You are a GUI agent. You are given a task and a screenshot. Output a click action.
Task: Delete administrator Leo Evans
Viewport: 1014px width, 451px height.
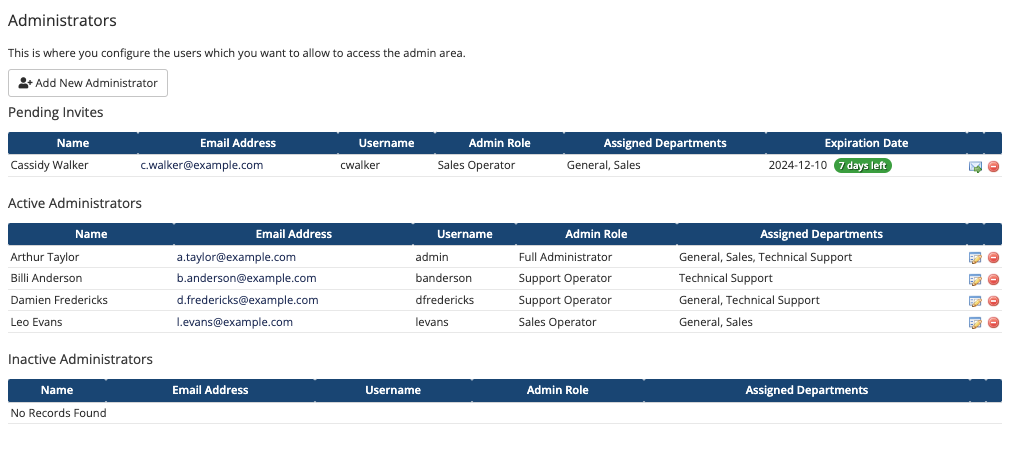click(x=993, y=322)
